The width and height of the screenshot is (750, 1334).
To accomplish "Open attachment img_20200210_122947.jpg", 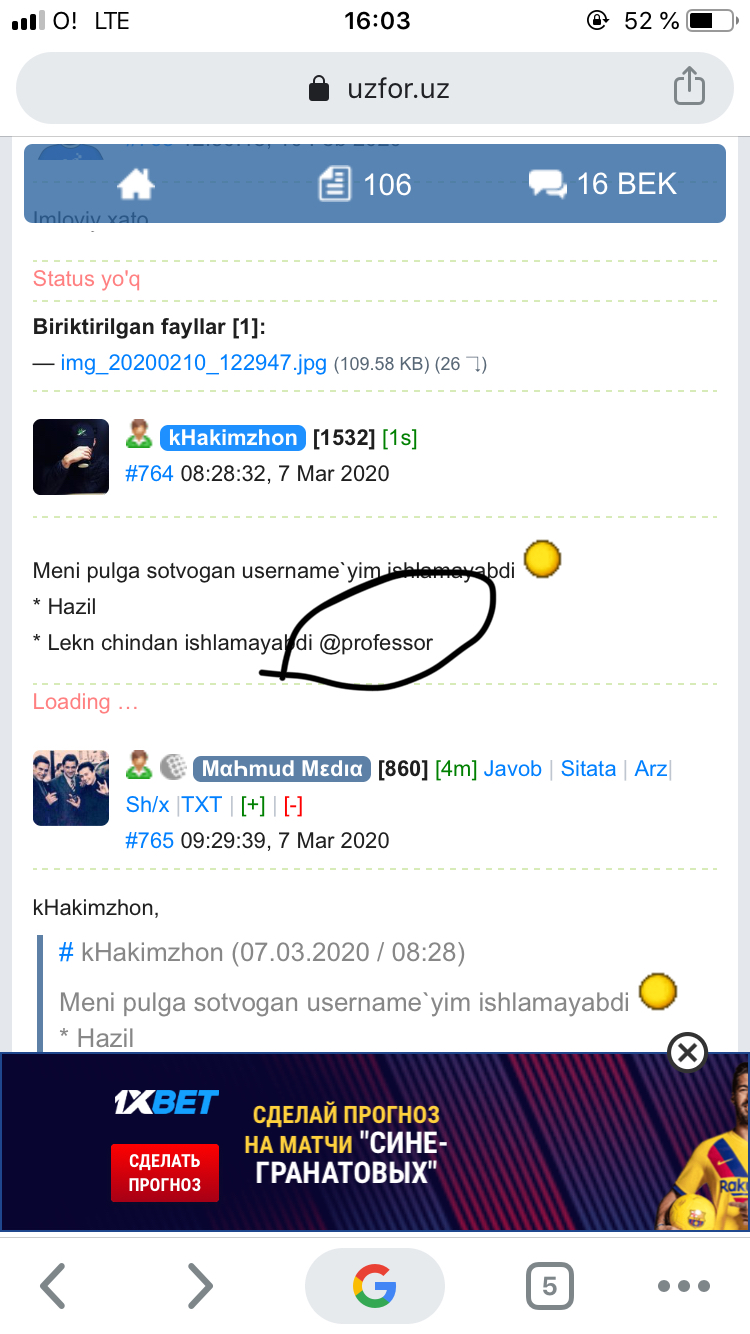I will (x=194, y=363).
